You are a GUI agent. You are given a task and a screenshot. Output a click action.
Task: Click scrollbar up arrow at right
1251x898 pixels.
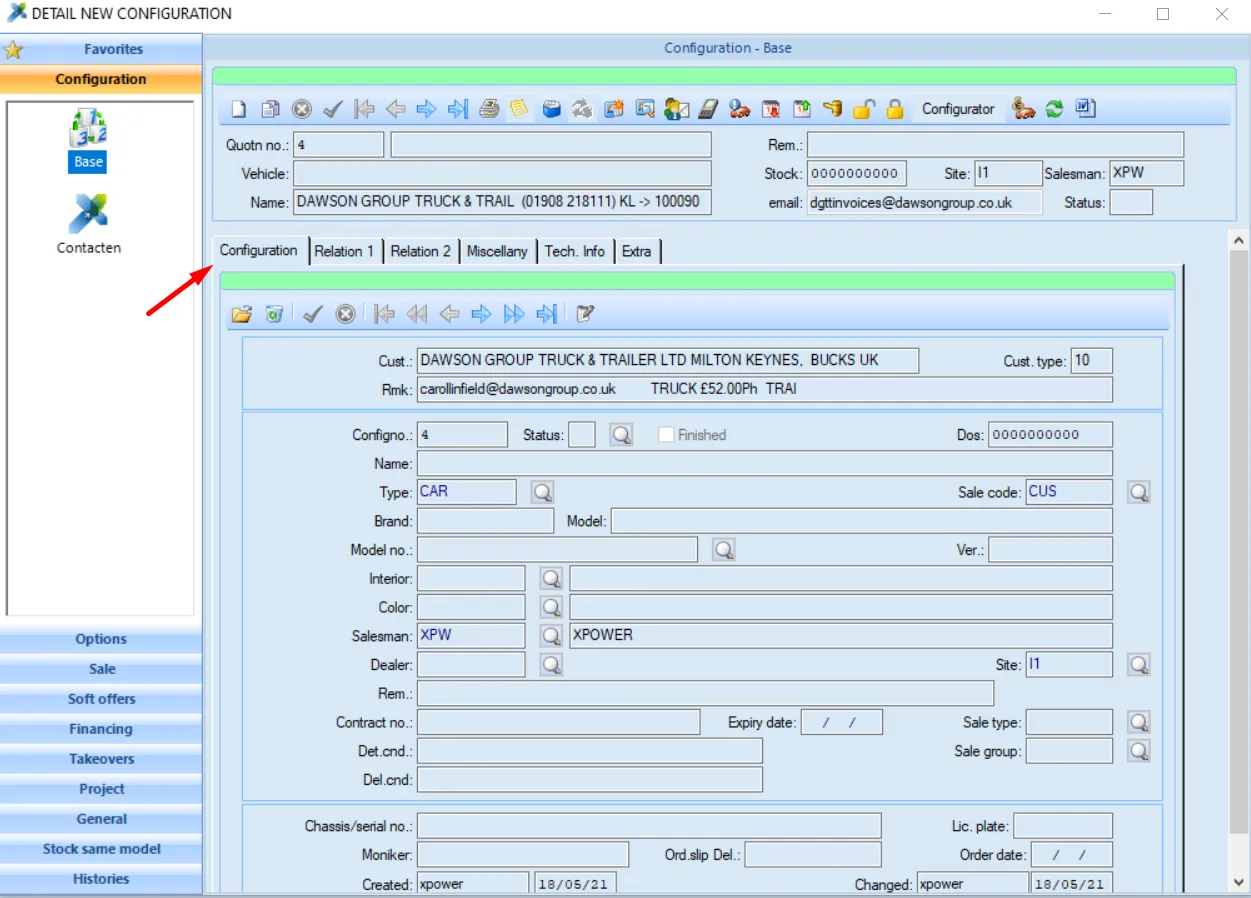tap(1239, 241)
